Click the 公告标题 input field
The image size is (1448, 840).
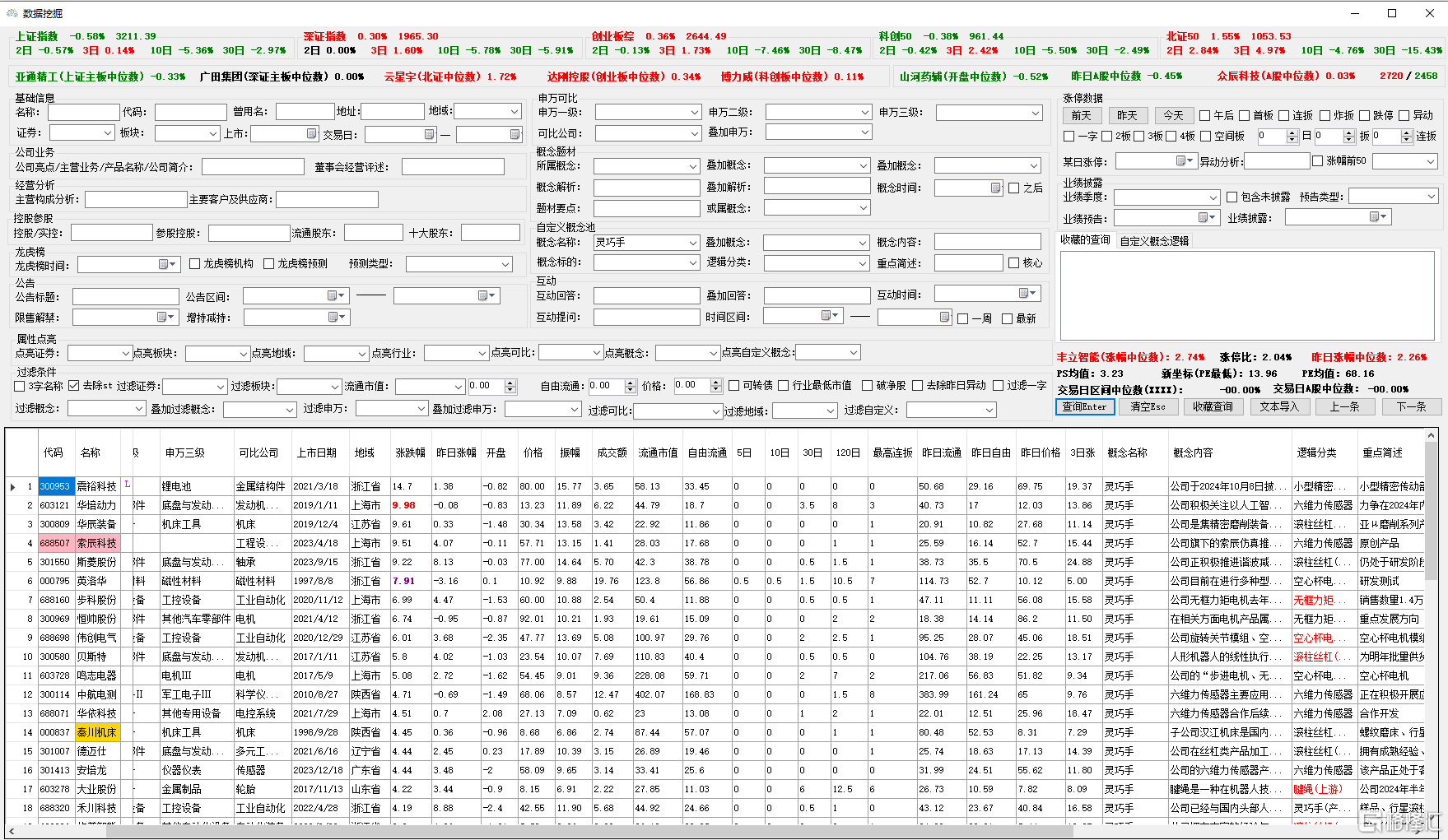pos(126,296)
